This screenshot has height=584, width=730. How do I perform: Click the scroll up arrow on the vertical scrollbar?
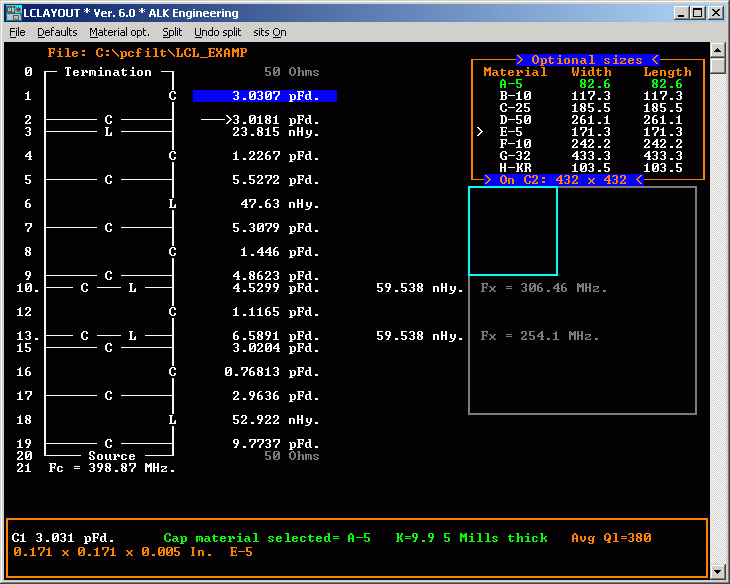717,50
